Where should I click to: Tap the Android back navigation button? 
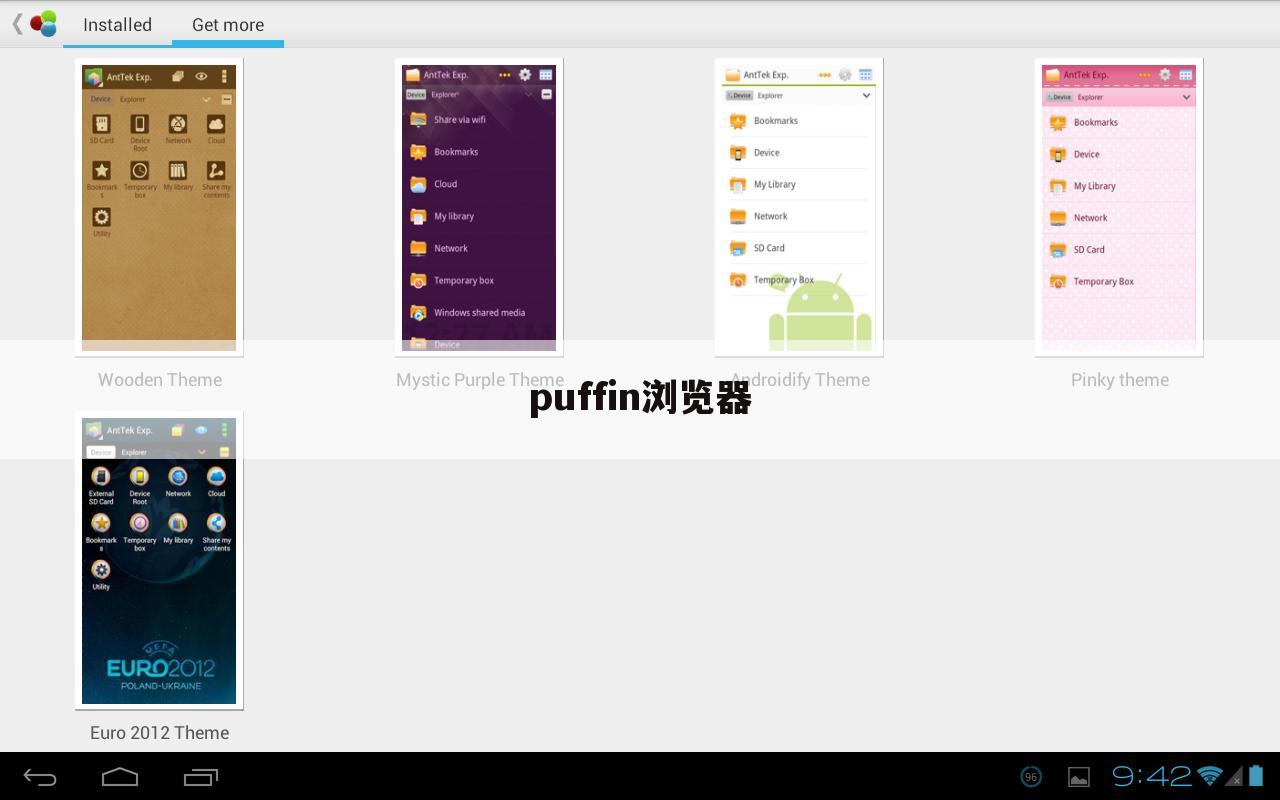[40, 777]
